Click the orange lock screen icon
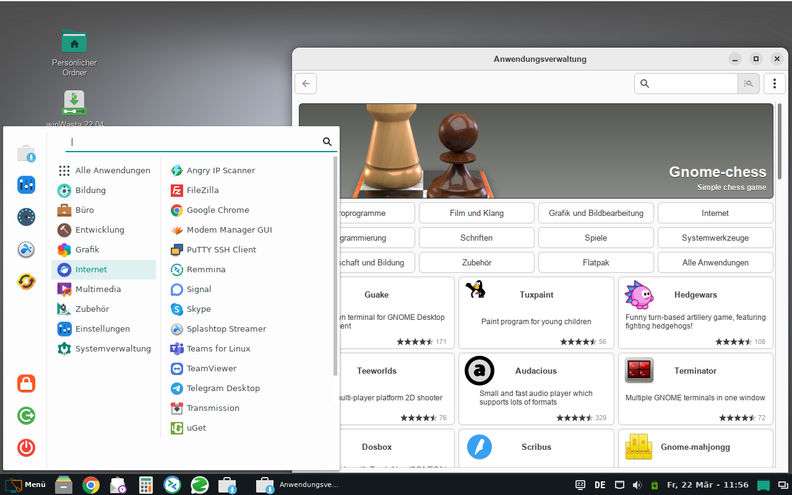This screenshot has height=495, width=792. [26, 384]
